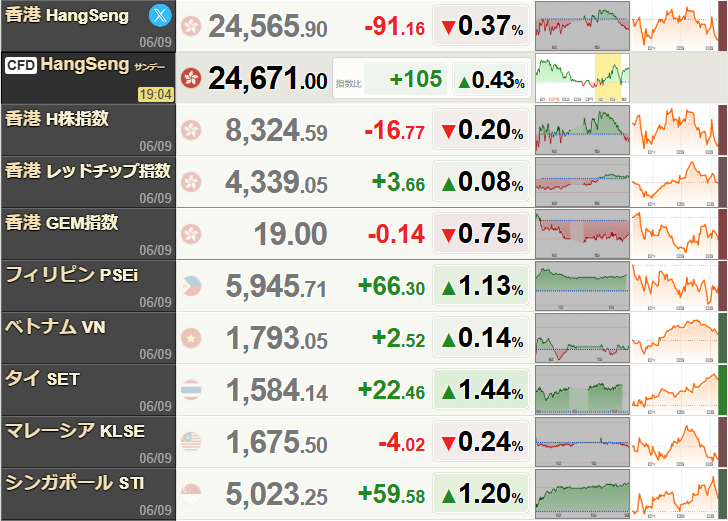Click the price 5,945.71
Screen dimensions: 728x521
point(276,287)
